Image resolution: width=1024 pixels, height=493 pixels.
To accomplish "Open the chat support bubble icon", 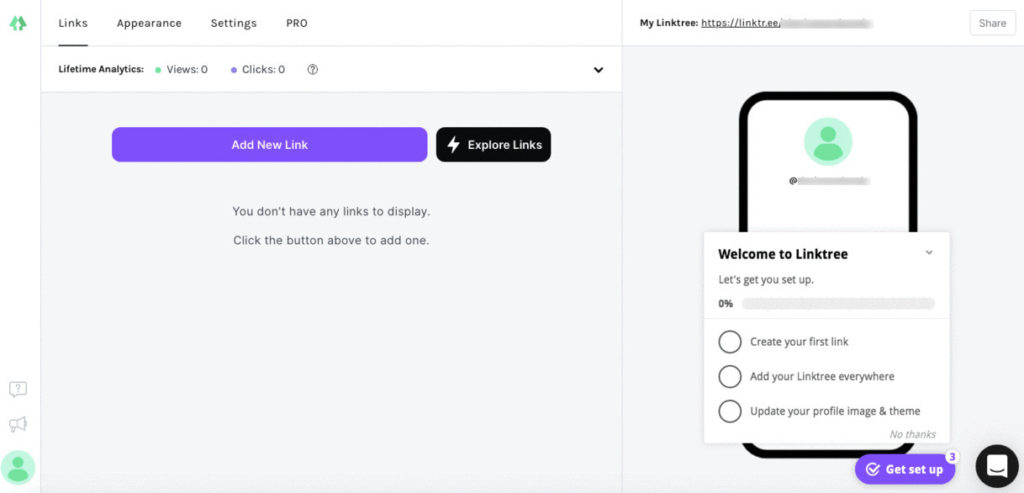I will (996, 466).
